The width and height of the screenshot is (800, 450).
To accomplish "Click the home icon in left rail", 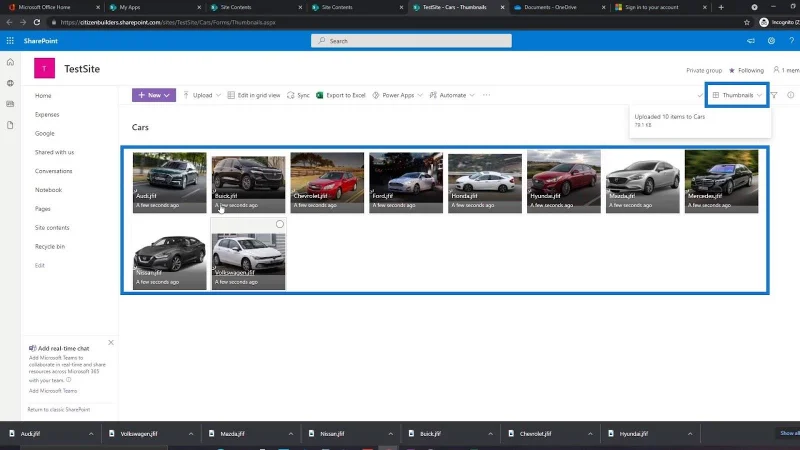I will (10, 62).
